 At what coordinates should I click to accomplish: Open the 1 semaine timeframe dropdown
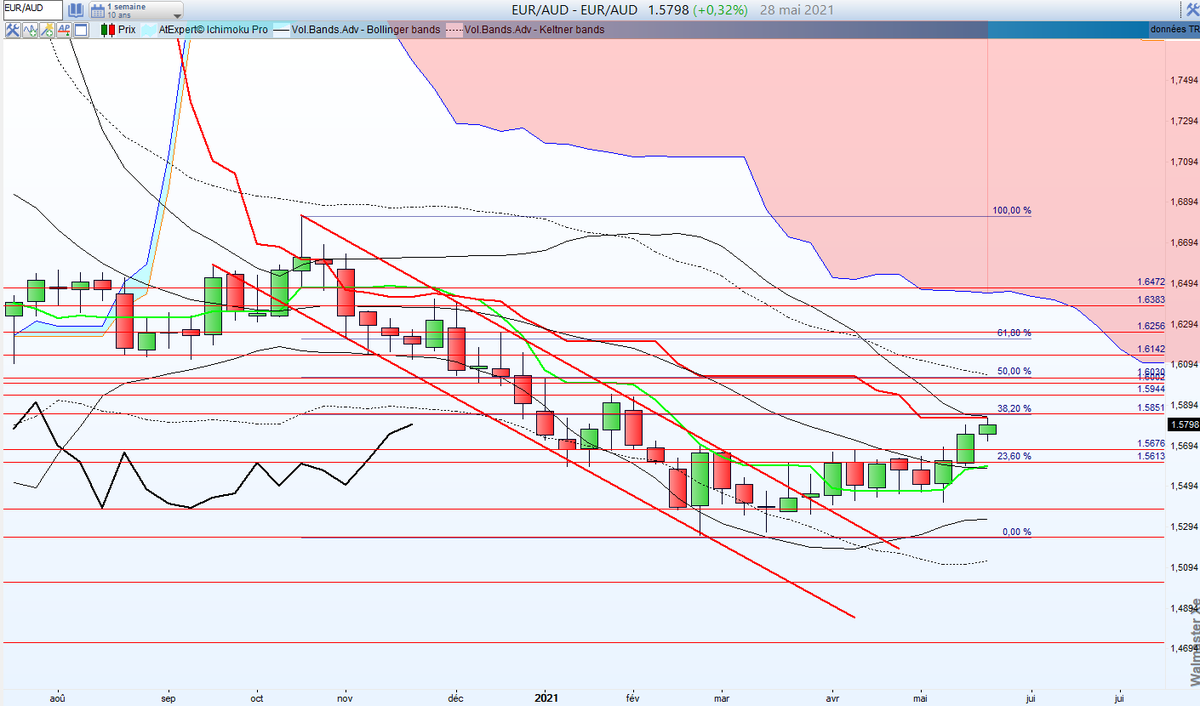click(137, 10)
